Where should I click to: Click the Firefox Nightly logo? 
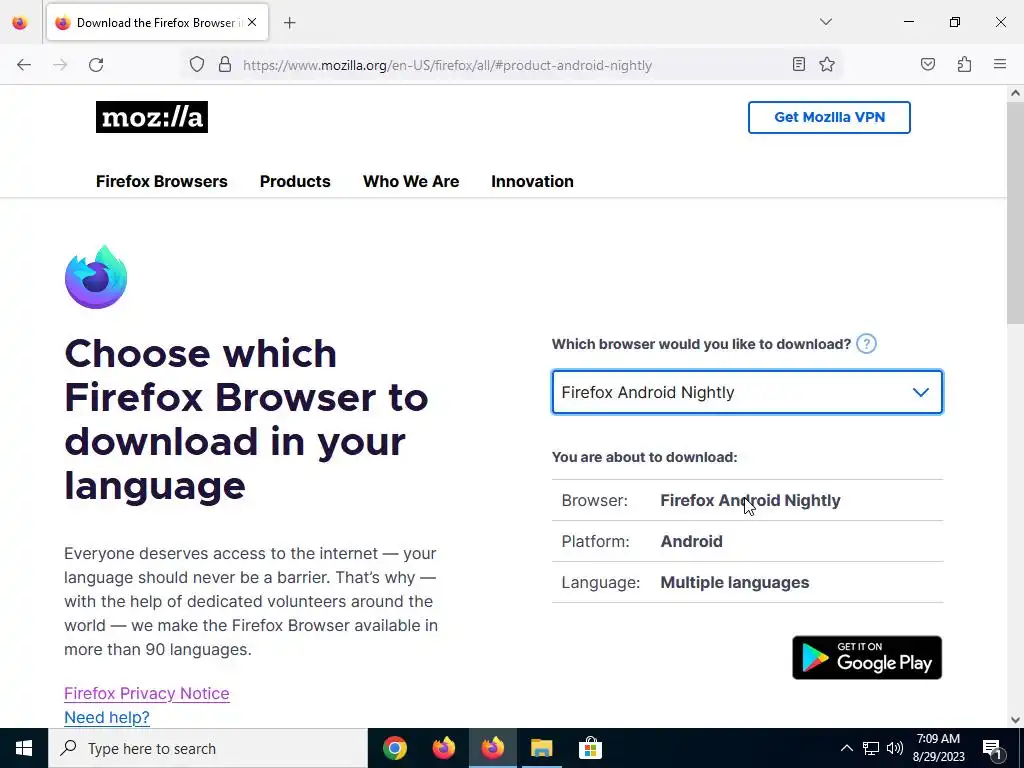pos(96,277)
